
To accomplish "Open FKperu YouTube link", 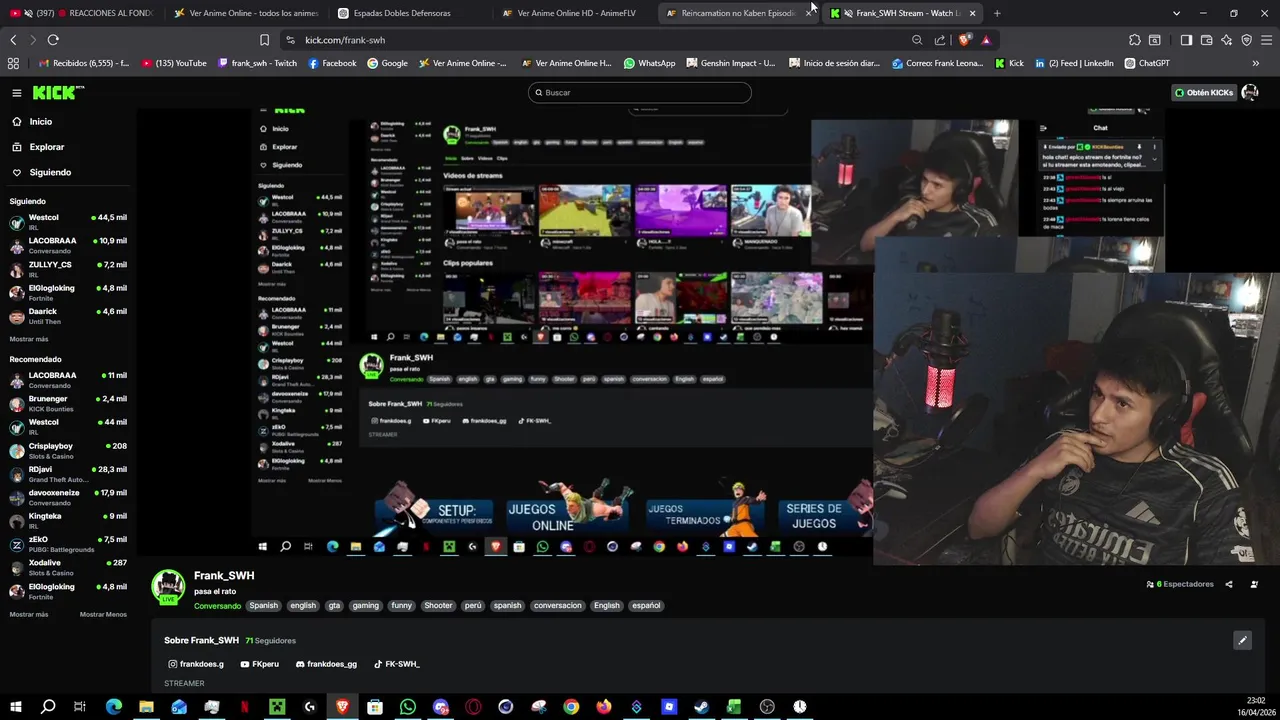I will coord(259,664).
